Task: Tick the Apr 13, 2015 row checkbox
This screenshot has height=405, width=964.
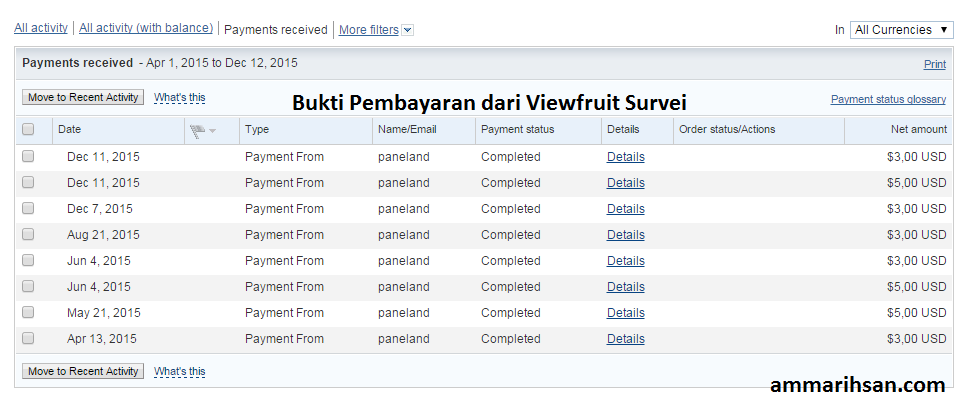Action: point(28,339)
